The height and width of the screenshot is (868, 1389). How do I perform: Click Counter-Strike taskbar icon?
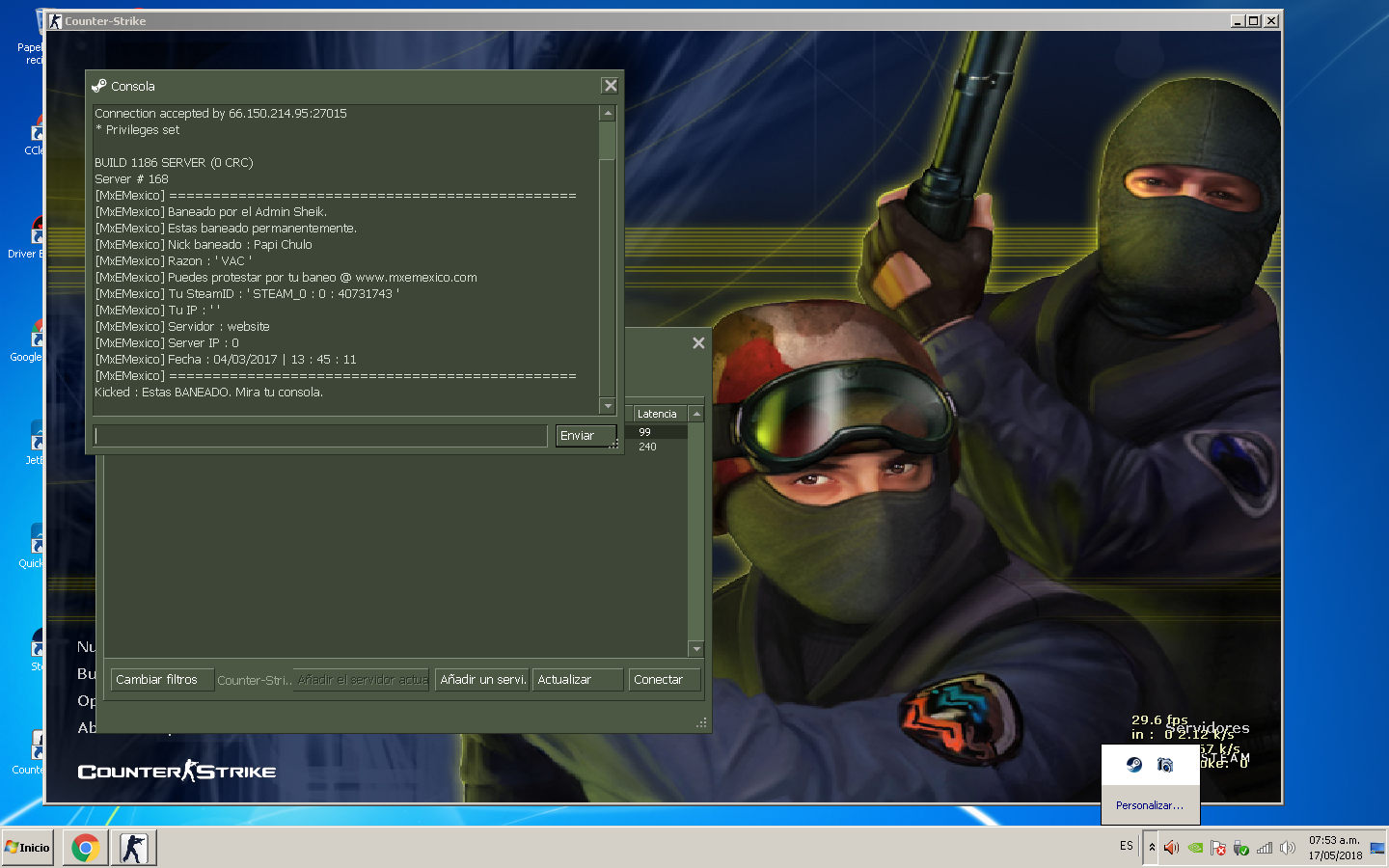(134, 848)
